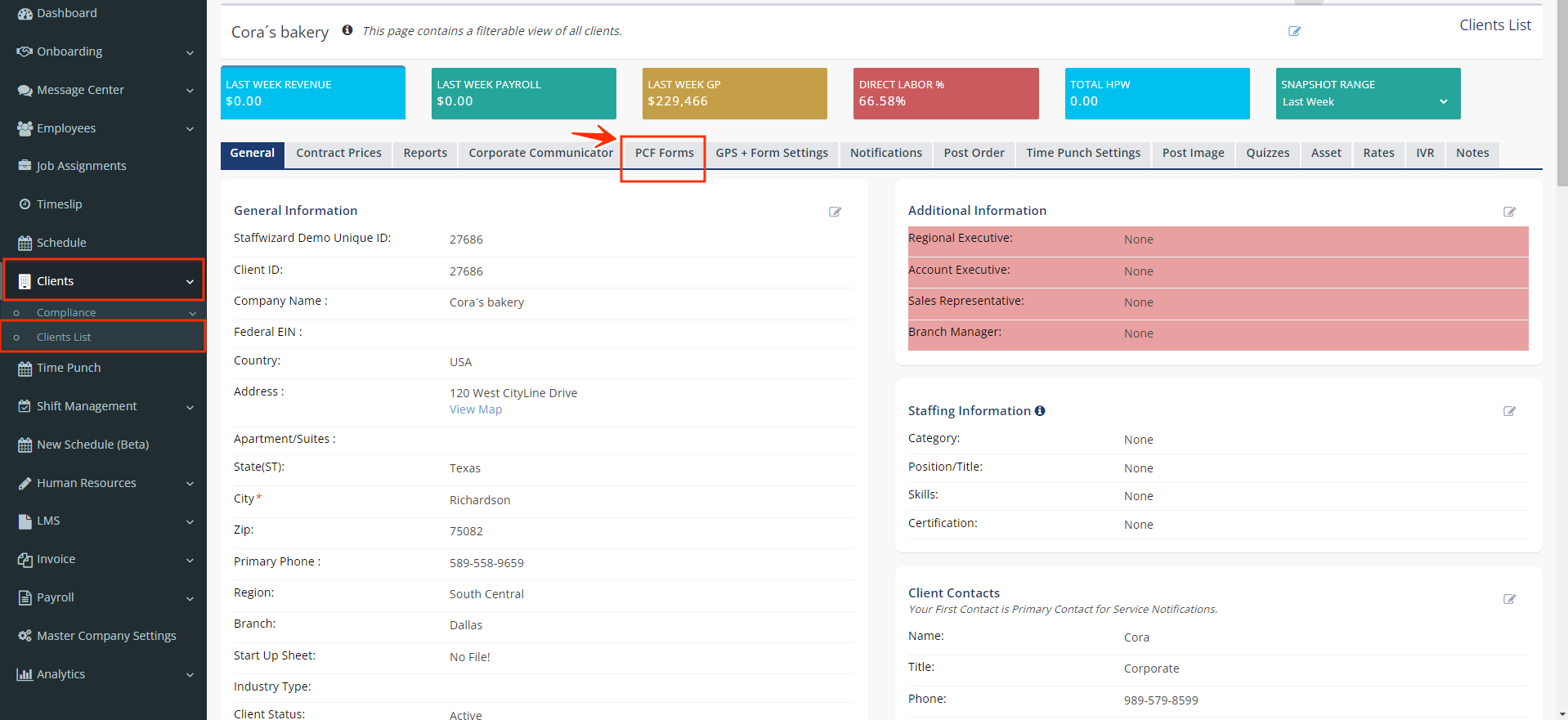Collapse the Clients menu chevron
Viewport: 1568px width, 720px height.
(190, 282)
